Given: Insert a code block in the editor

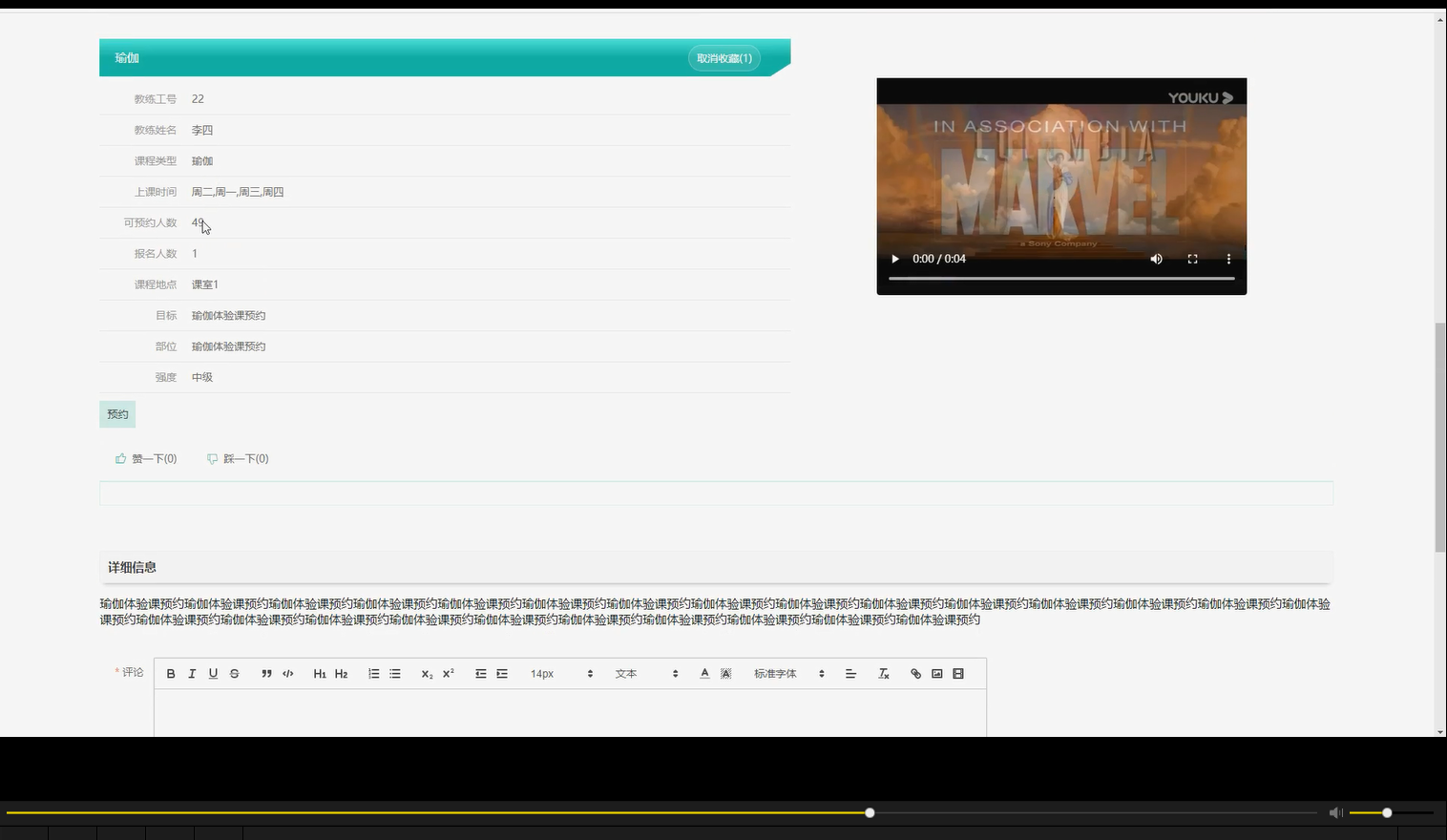Looking at the screenshot, I should pyautogui.click(x=288, y=674).
